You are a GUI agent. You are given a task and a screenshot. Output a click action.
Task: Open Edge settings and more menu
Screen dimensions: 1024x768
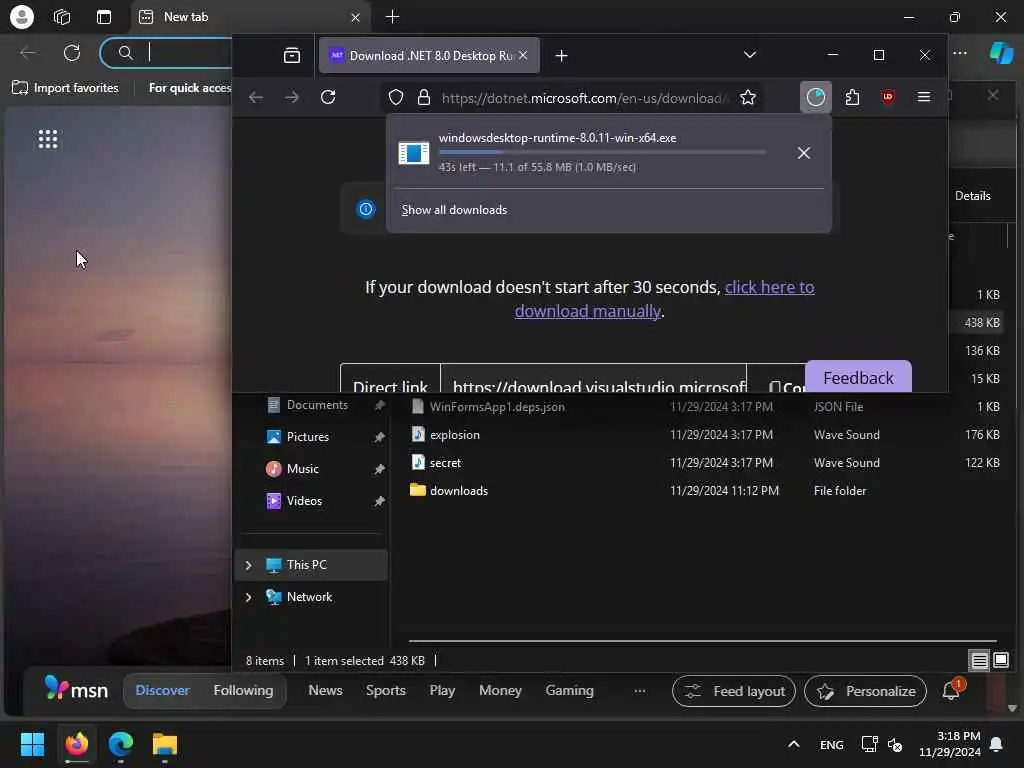coord(960,53)
